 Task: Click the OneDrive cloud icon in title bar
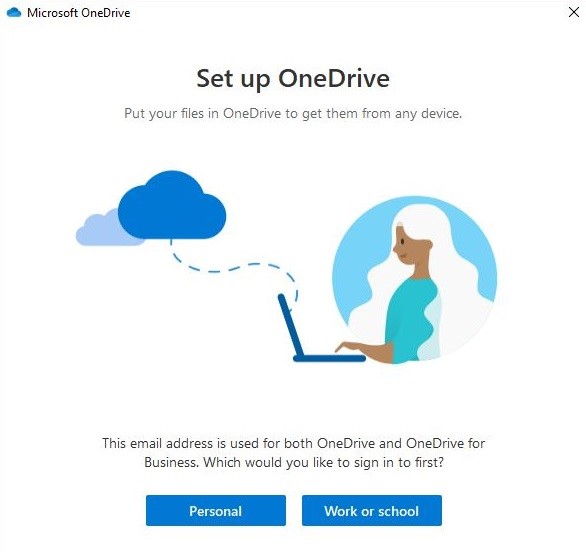coord(14,13)
